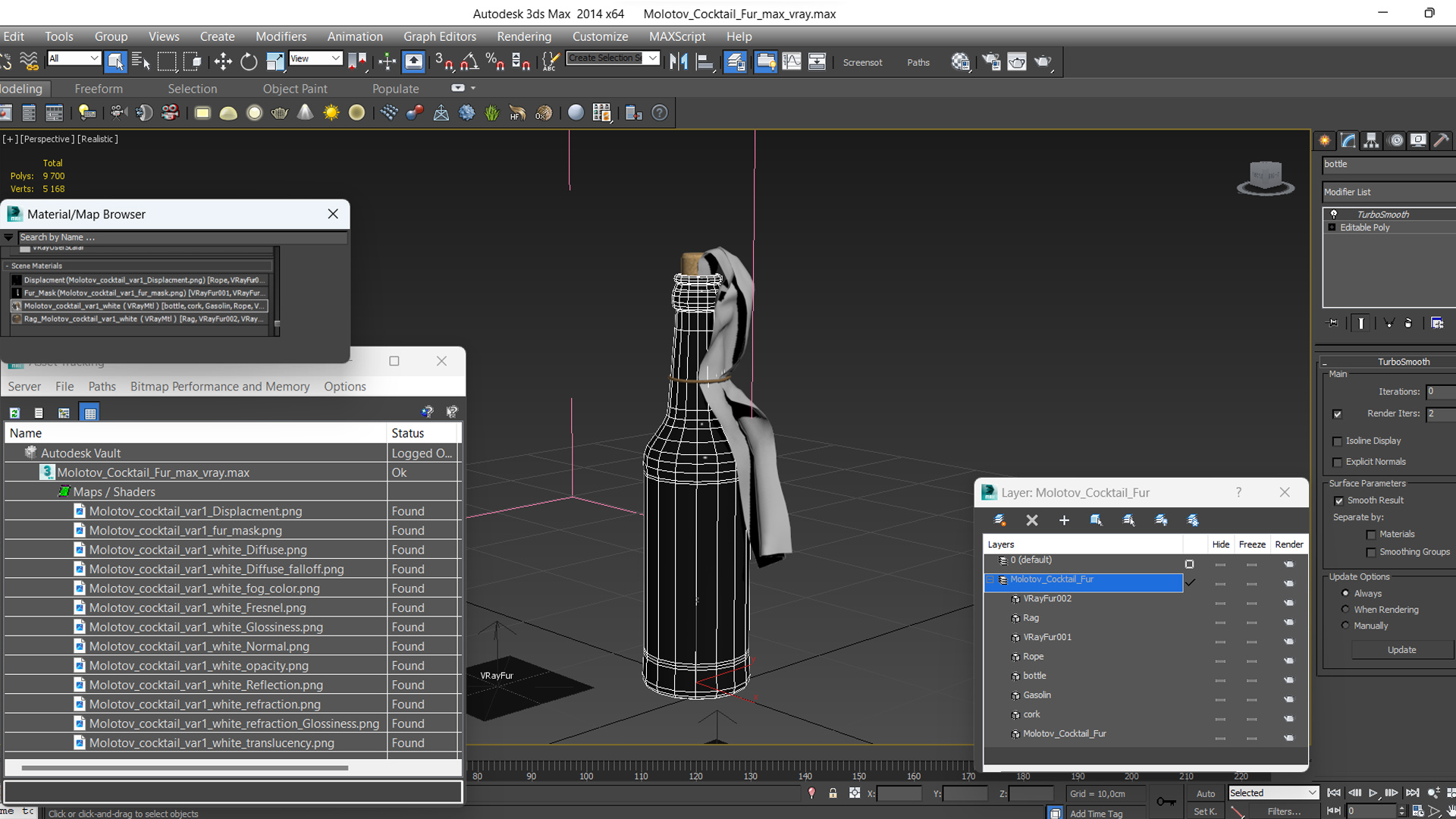Click table view icon in Asset Tracking
This screenshot has width=1456, height=819.
coord(90,413)
